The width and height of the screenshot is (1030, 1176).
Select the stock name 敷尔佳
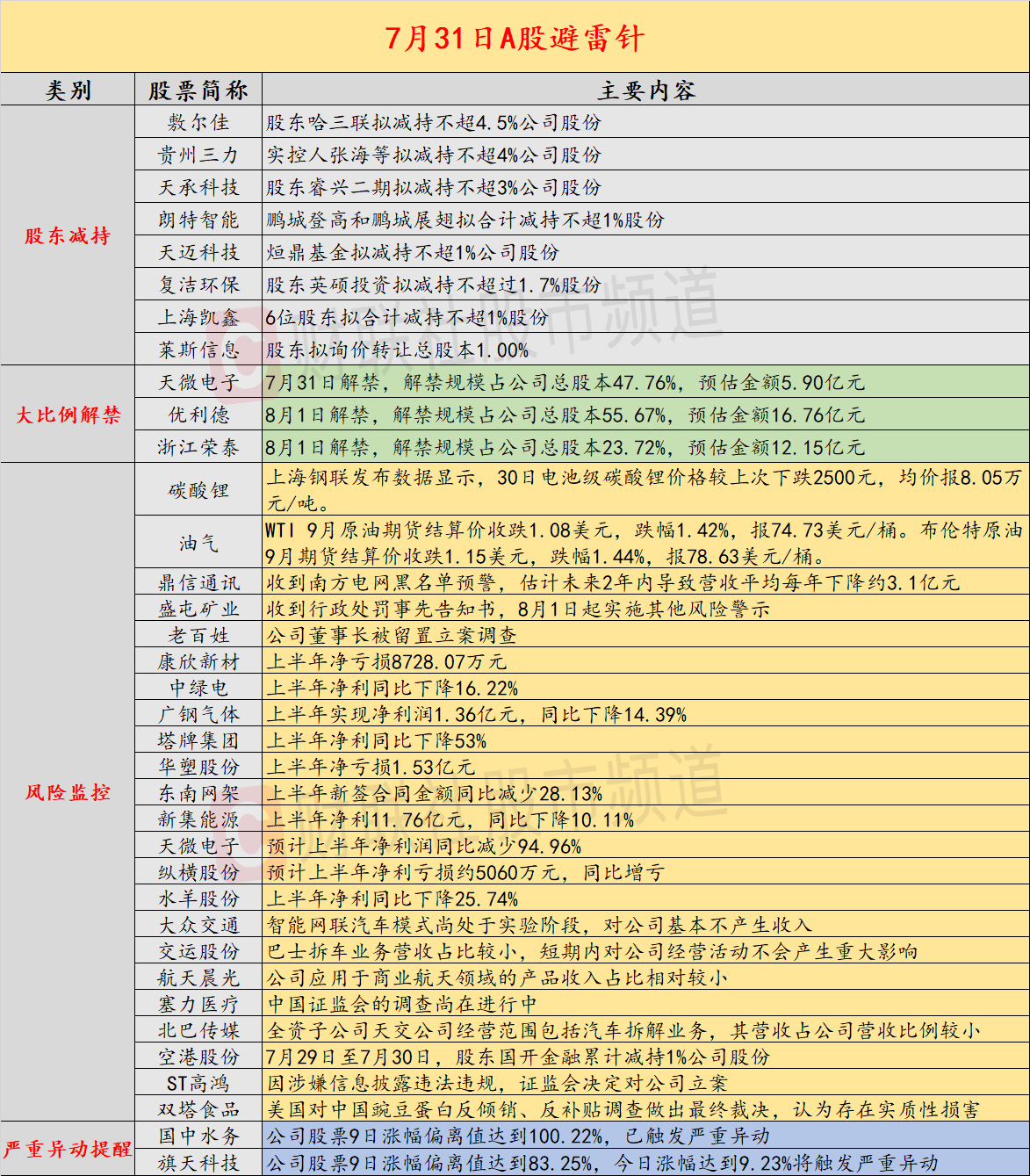[200, 125]
